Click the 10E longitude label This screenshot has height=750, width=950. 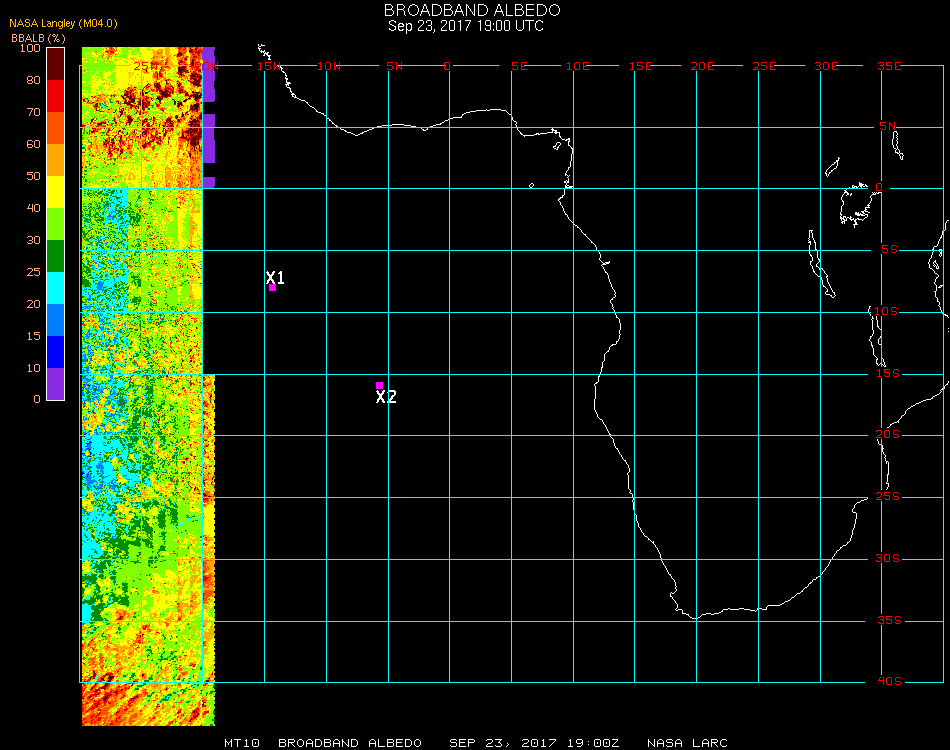pos(577,66)
